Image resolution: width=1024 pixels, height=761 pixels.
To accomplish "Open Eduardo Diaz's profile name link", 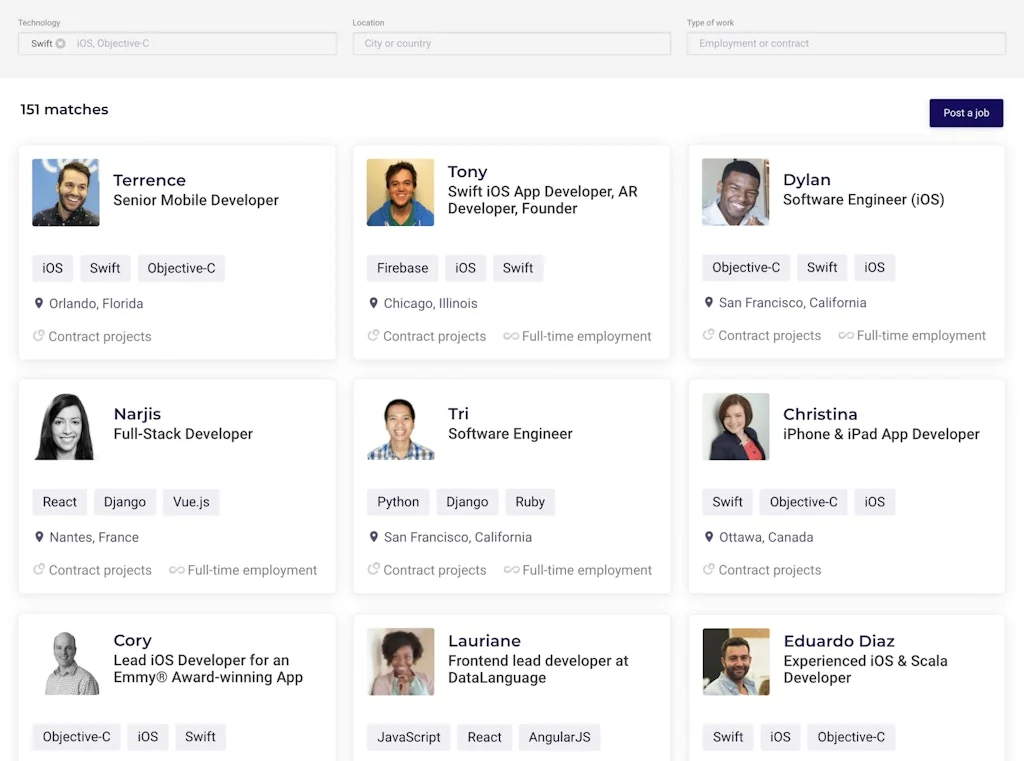I will click(838, 641).
